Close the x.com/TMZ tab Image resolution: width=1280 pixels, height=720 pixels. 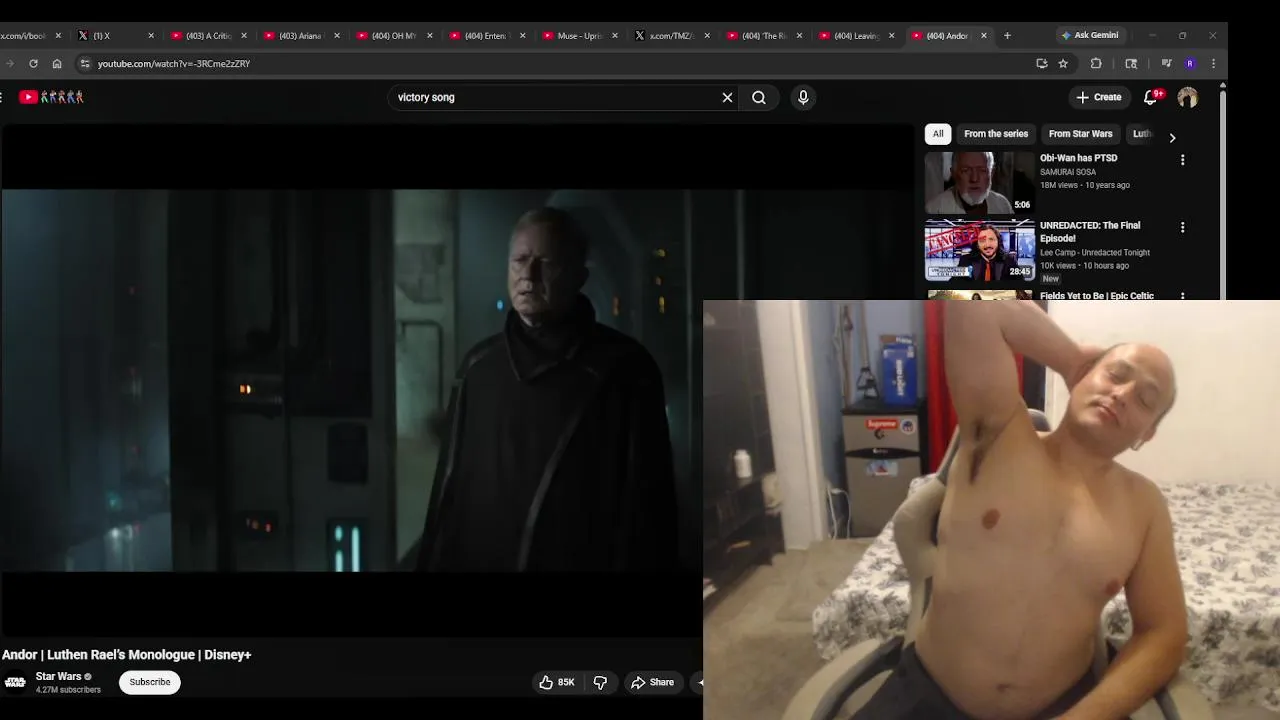[x=707, y=35]
